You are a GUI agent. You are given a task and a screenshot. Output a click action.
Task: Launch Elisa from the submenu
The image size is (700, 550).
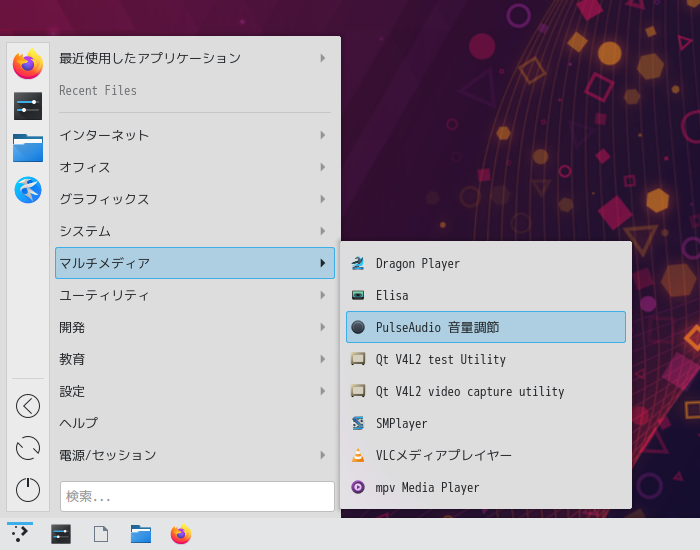486,295
